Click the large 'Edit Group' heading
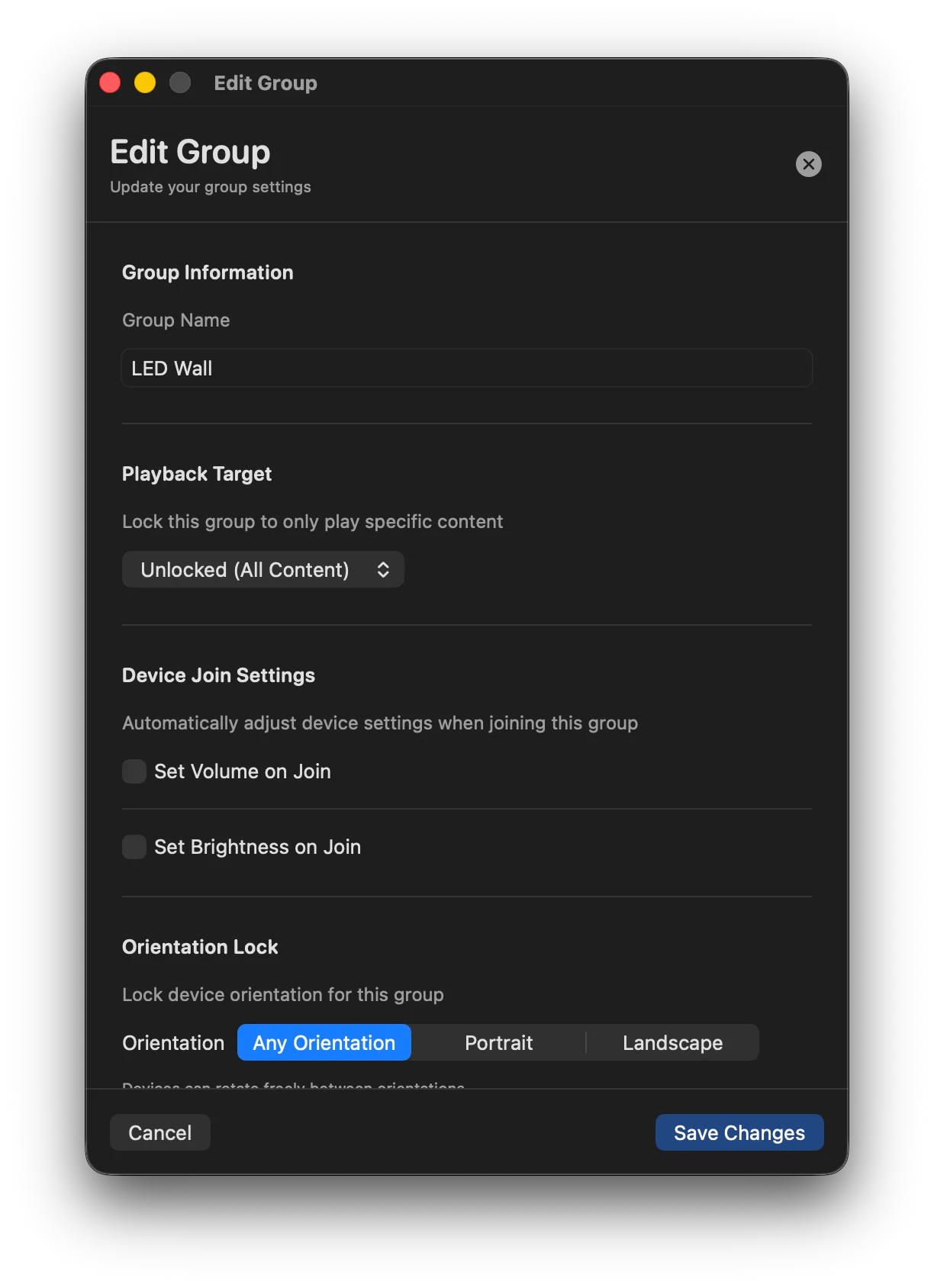Screen dimensions: 934x1288 190,152
